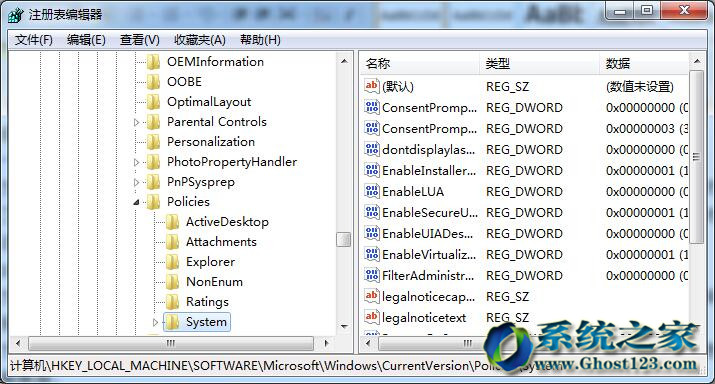715x384 pixels.
Task: Expand the Parental Controls key
Action: point(136,122)
